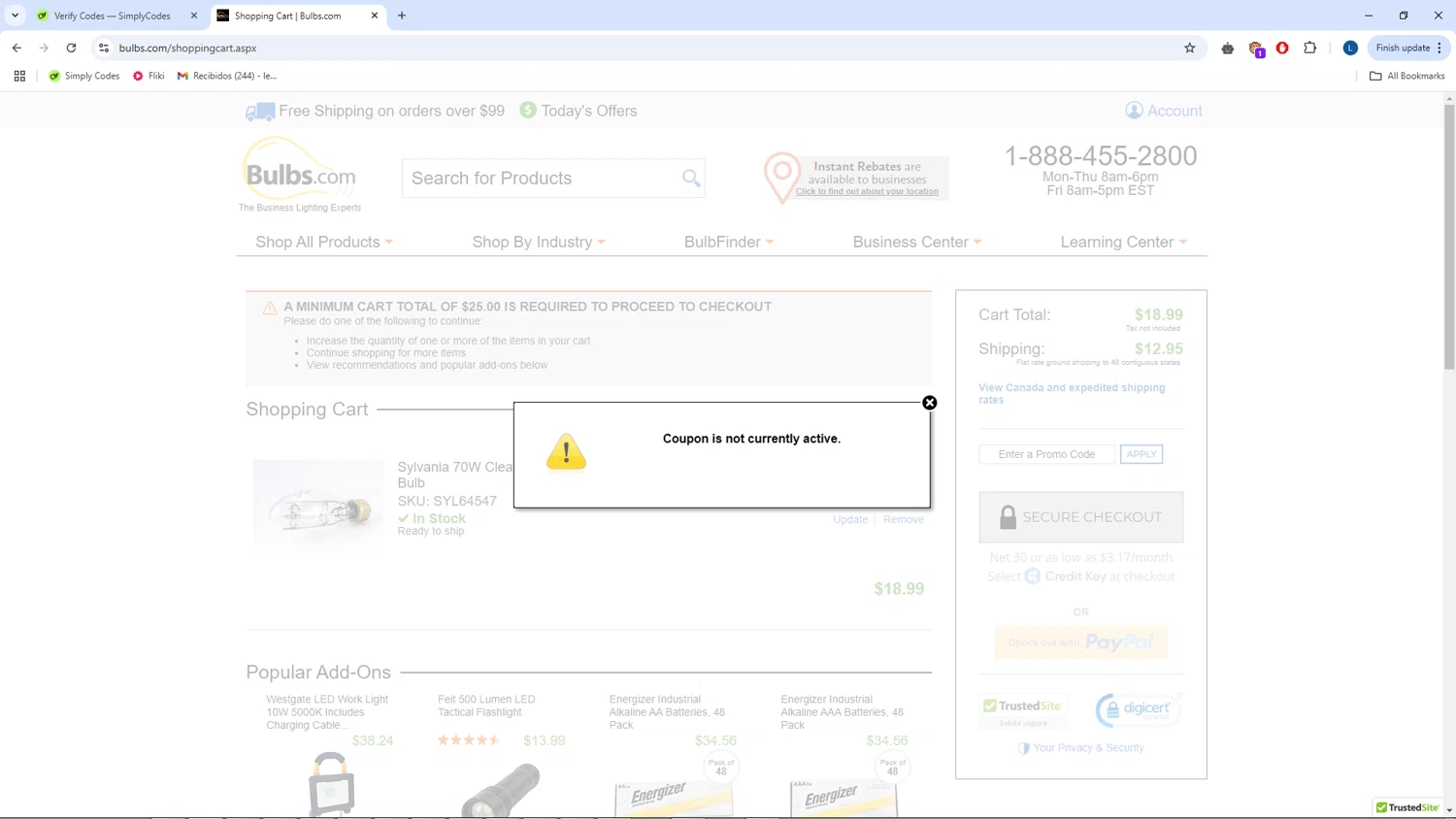Click the APPLY promo code button
Viewport: 1456px width, 819px height.
click(1142, 454)
